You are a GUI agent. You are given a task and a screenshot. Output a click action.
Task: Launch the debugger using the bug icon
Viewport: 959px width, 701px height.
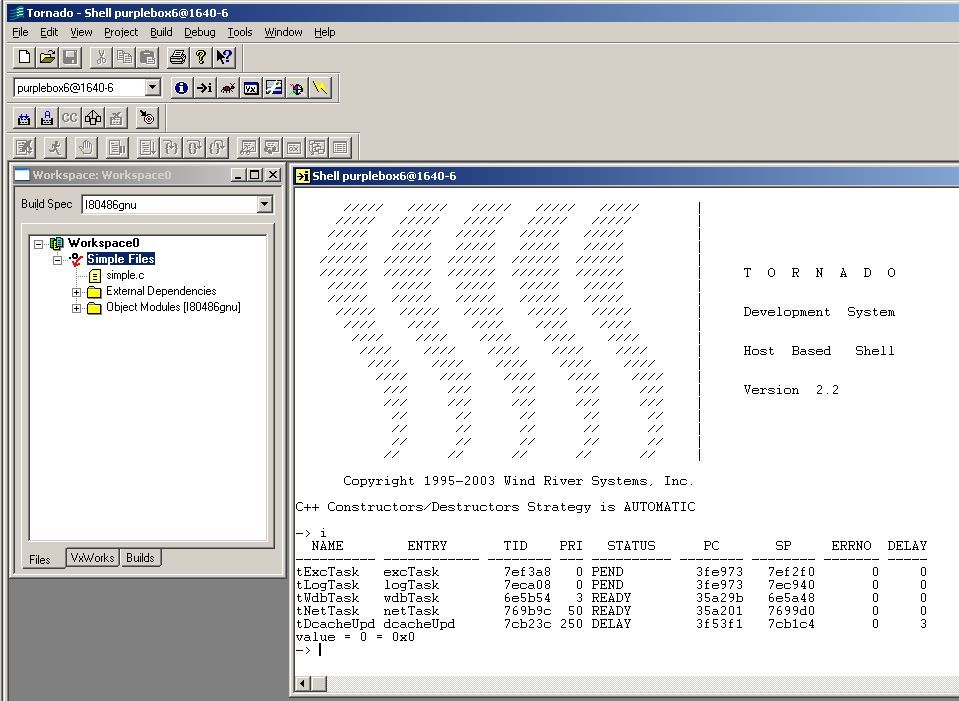click(x=228, y=88)
